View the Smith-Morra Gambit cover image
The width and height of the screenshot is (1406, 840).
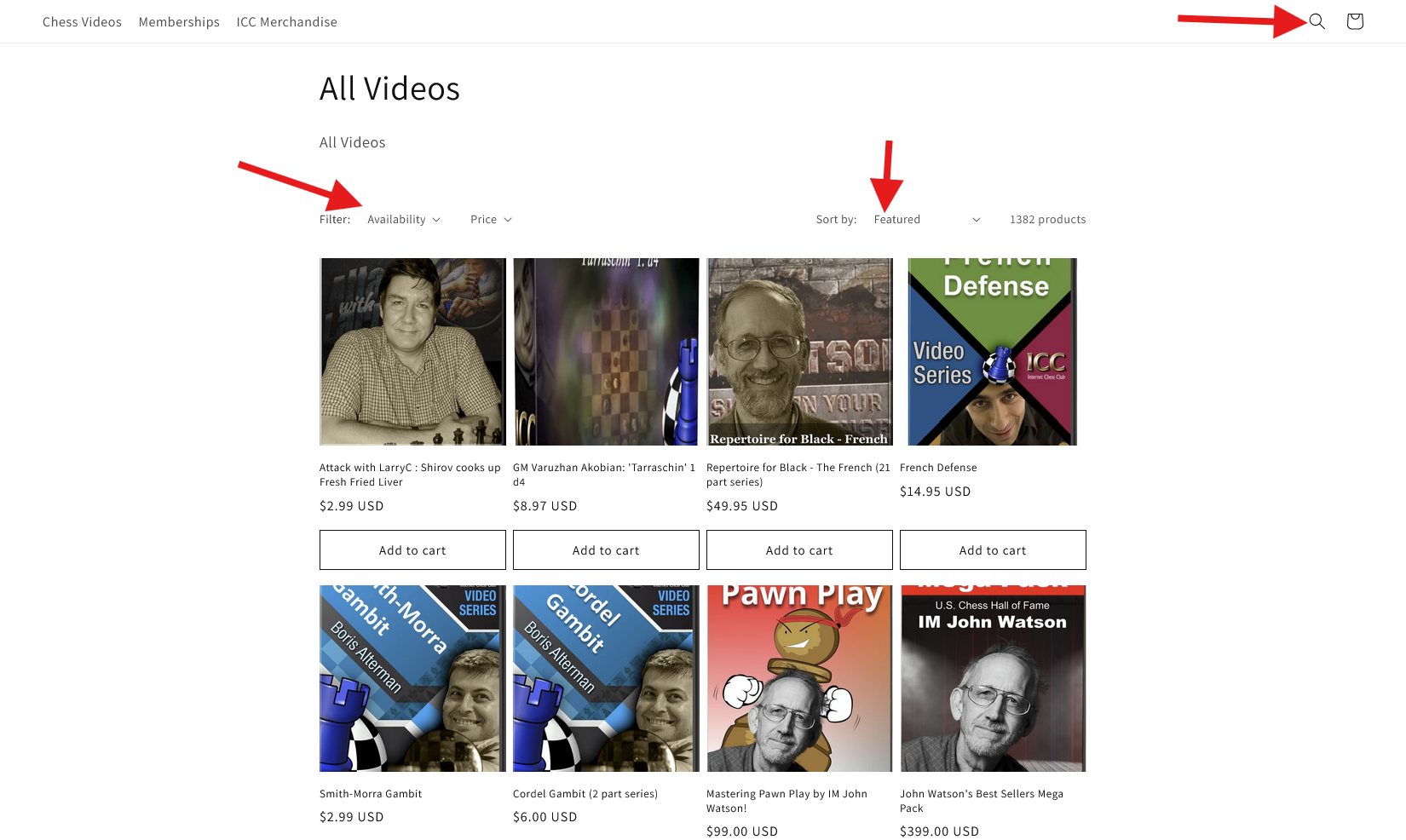pos(412,678)
